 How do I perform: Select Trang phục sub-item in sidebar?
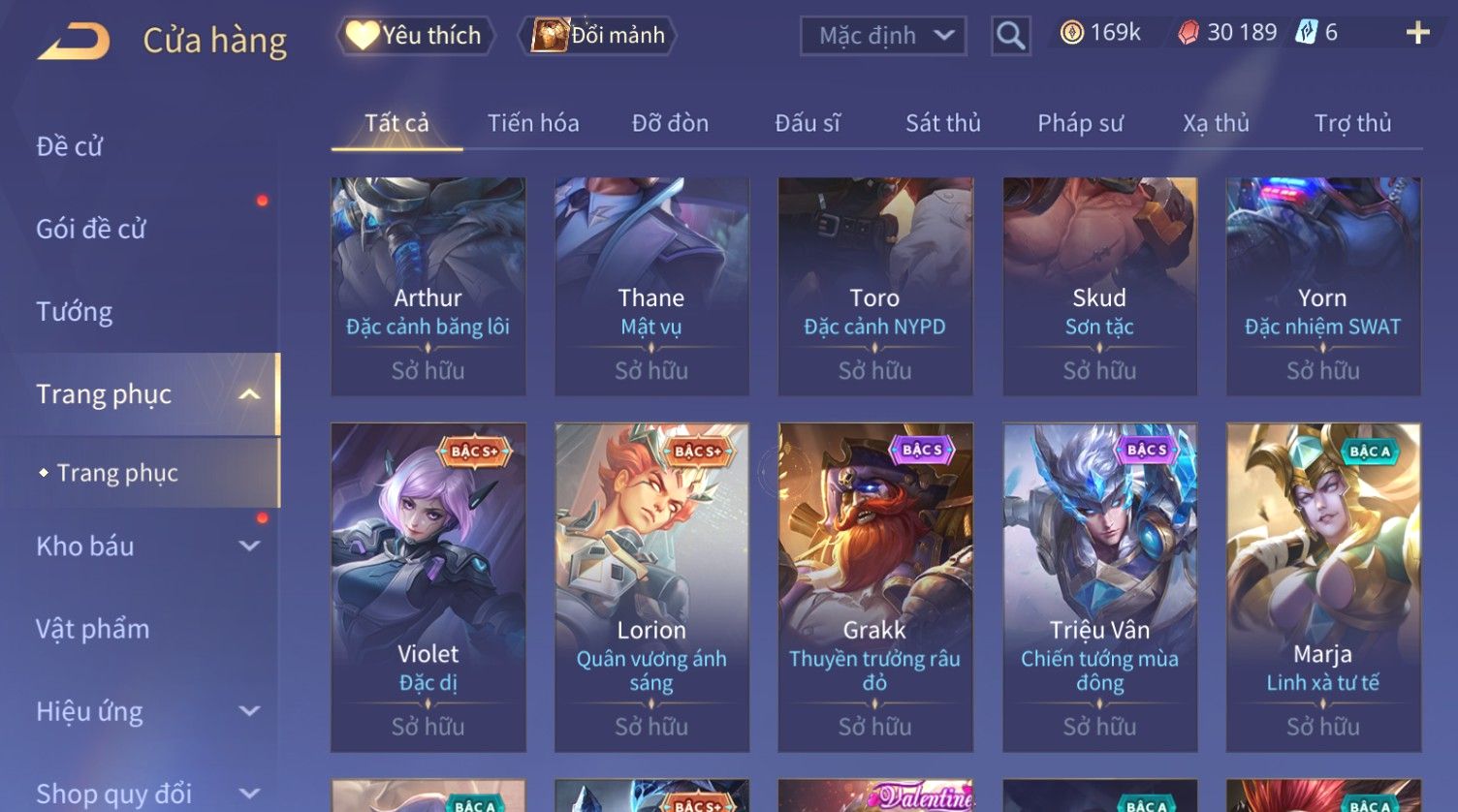[x=117, y=473]
